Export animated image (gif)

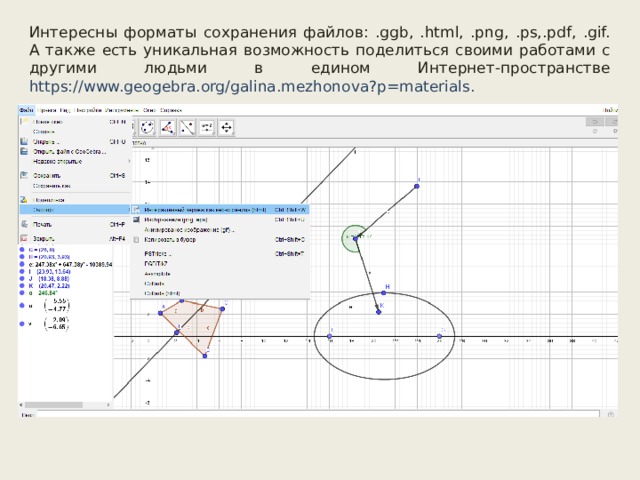pyautogui.click(x=220, y=230)
